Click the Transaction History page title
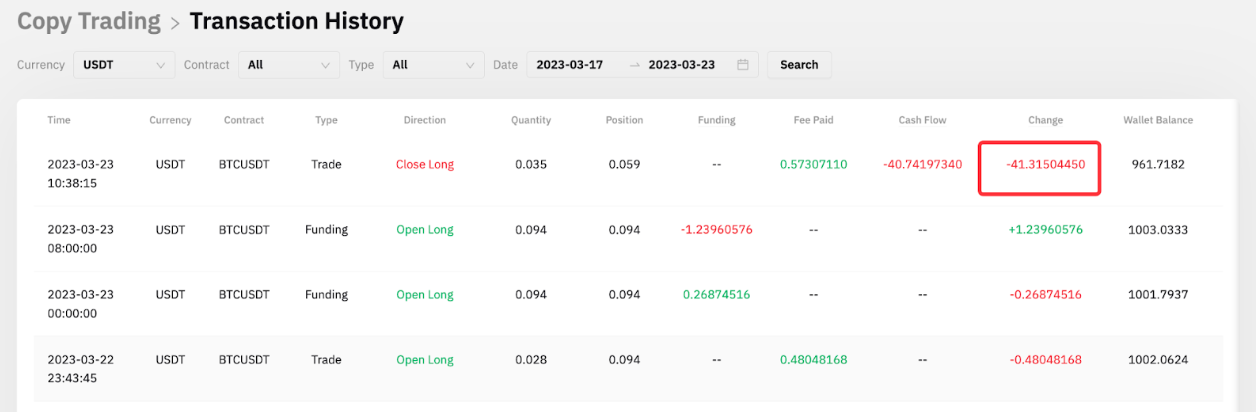Viewport: 1256px width, 412px height. (296, 21)
